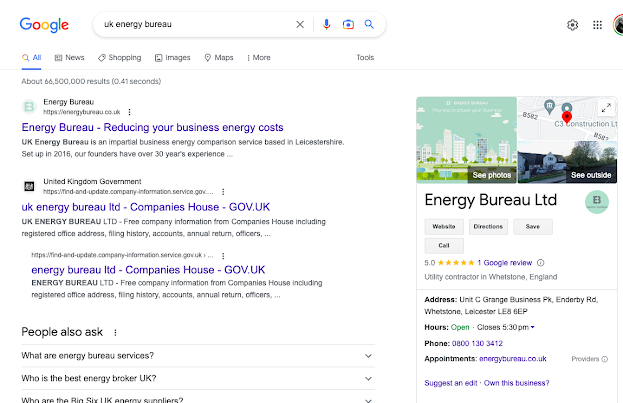Expand the opening hours dropdown arrow
This screenshot has height=403, width=623.
click(532, 327)
